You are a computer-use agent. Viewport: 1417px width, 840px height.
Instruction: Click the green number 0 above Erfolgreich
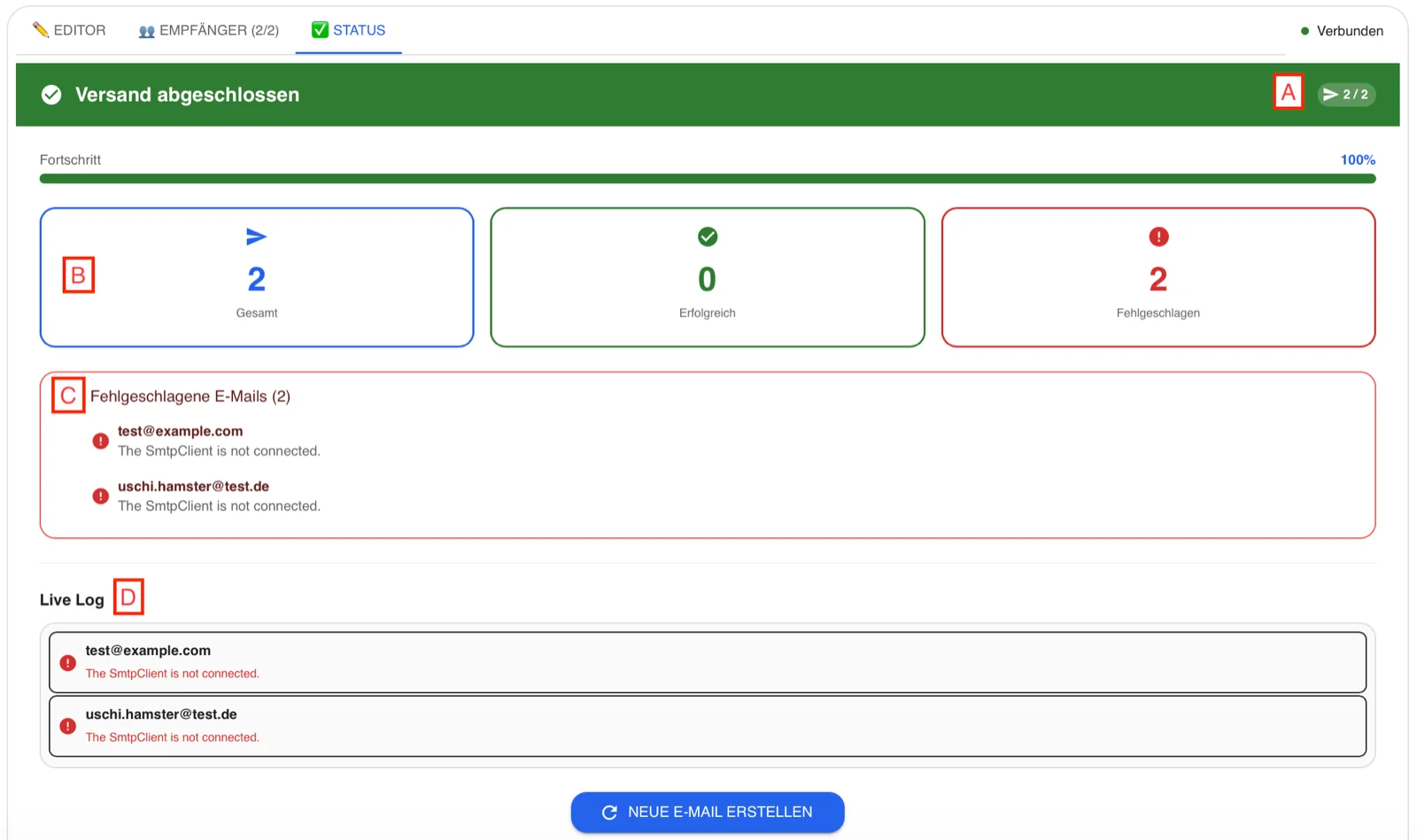[708, 280]
